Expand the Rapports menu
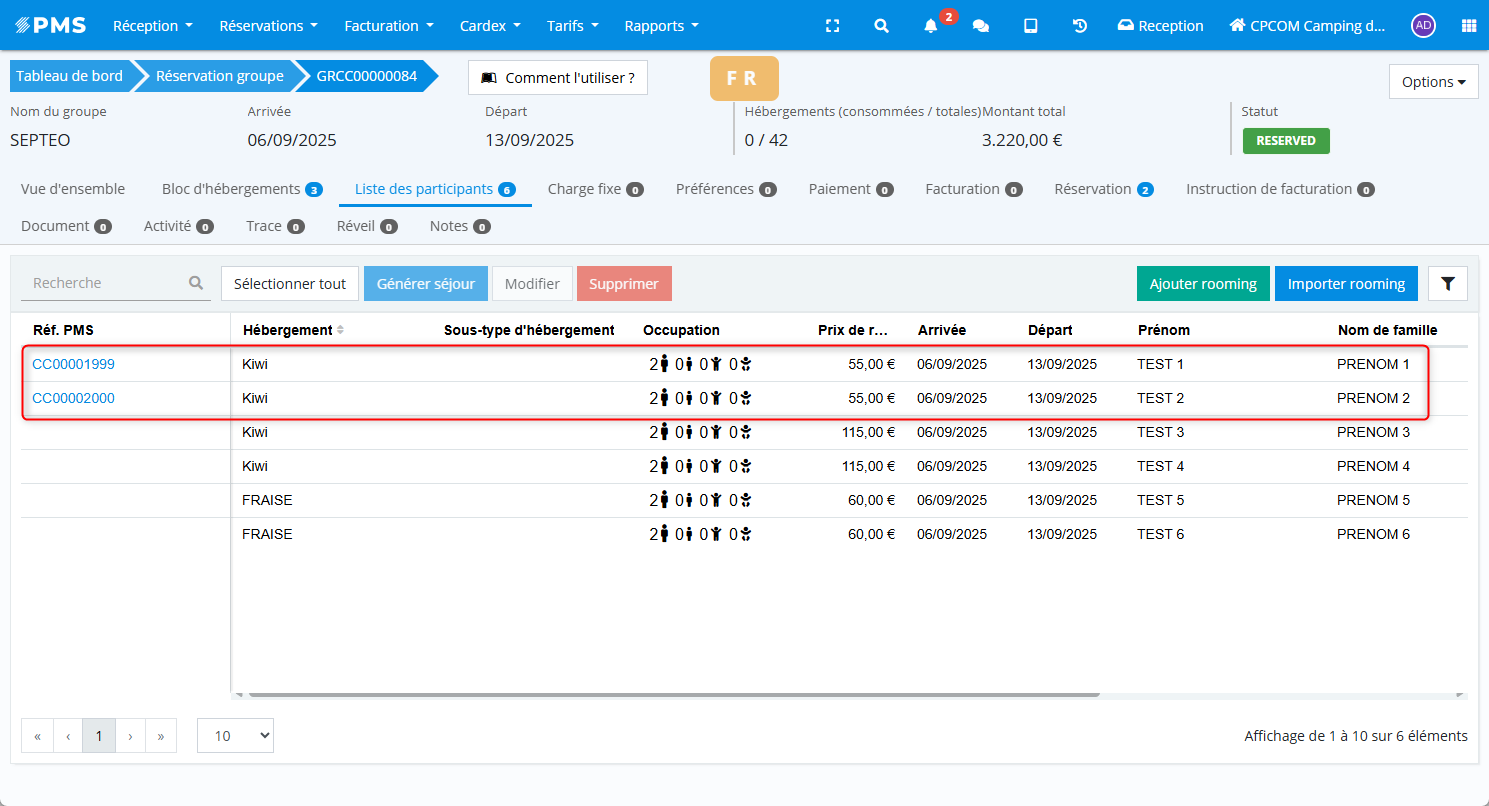Viewport: 1489px width, 806px height. (x=661, y=26)
